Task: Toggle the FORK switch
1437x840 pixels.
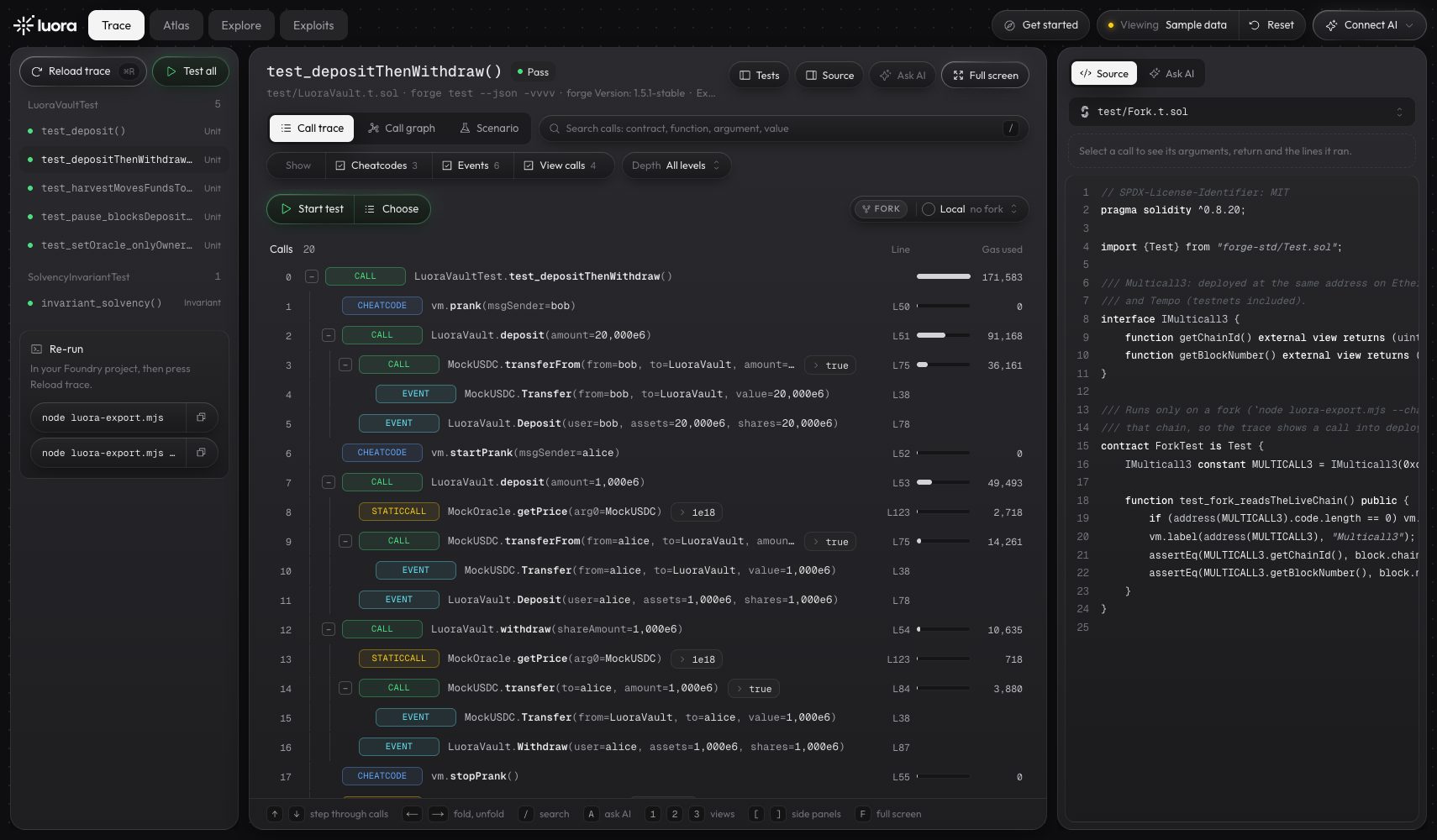Action: (881, 209)
